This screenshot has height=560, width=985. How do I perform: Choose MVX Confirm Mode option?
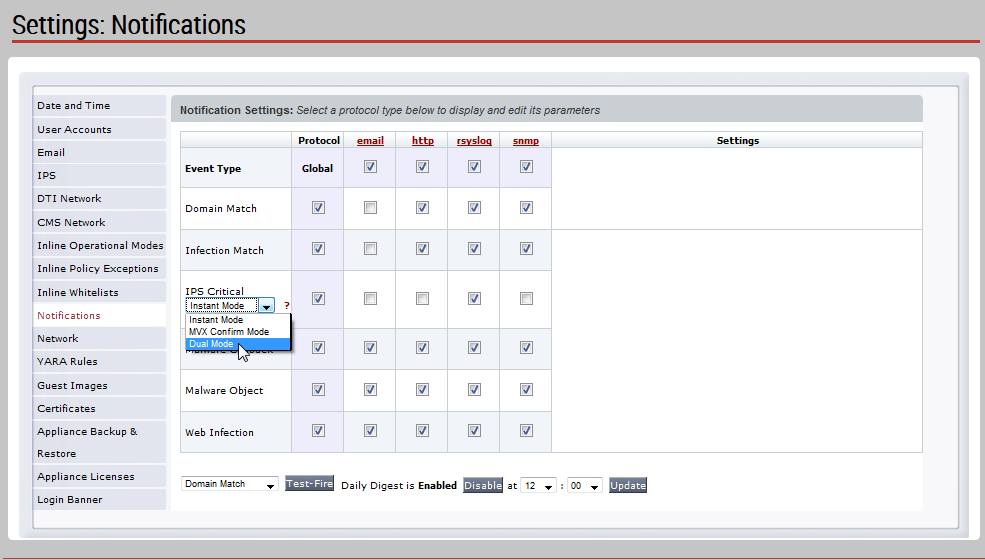[x=238, y=332]
